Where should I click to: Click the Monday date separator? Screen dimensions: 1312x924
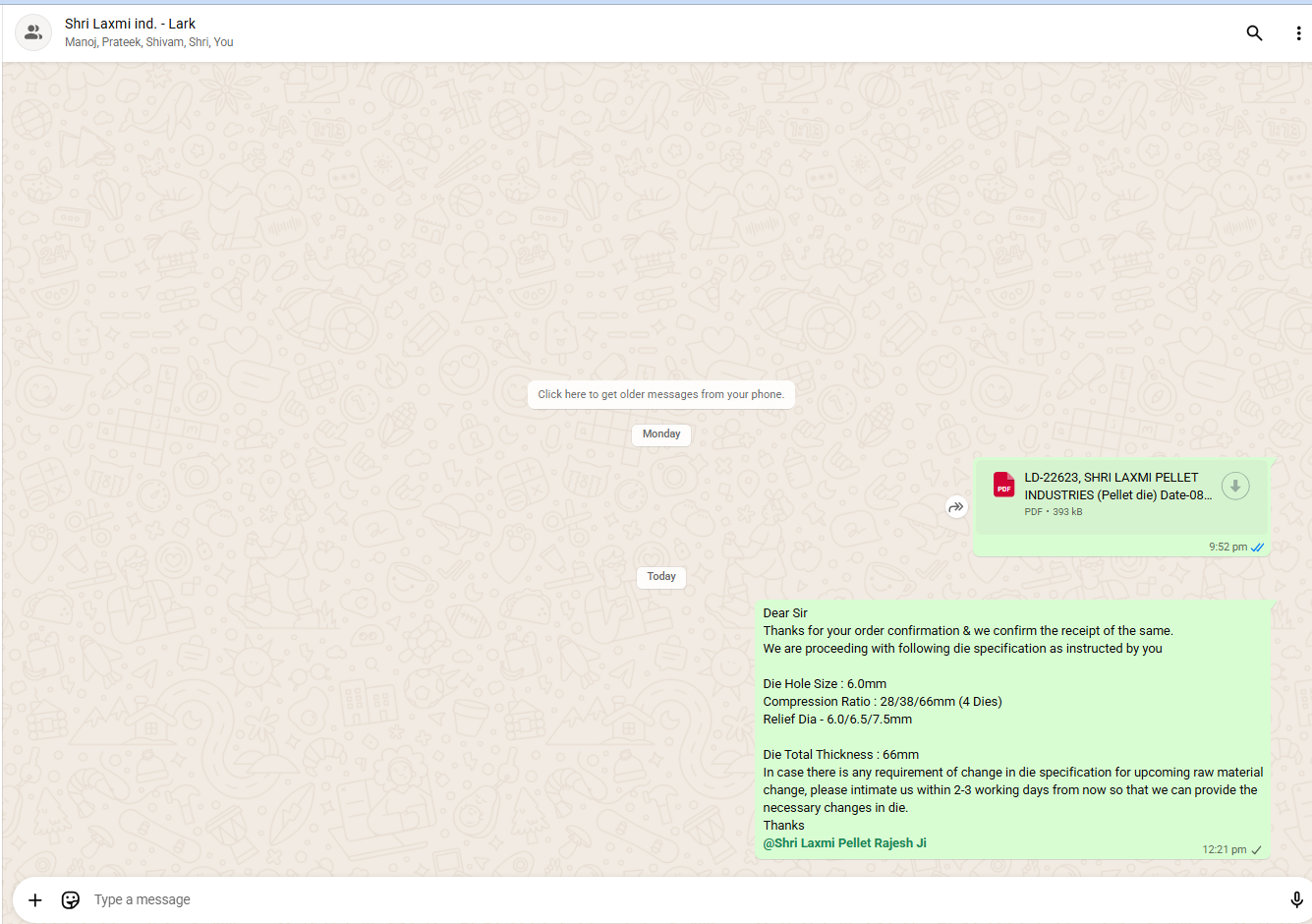click(x=661, y=434)
